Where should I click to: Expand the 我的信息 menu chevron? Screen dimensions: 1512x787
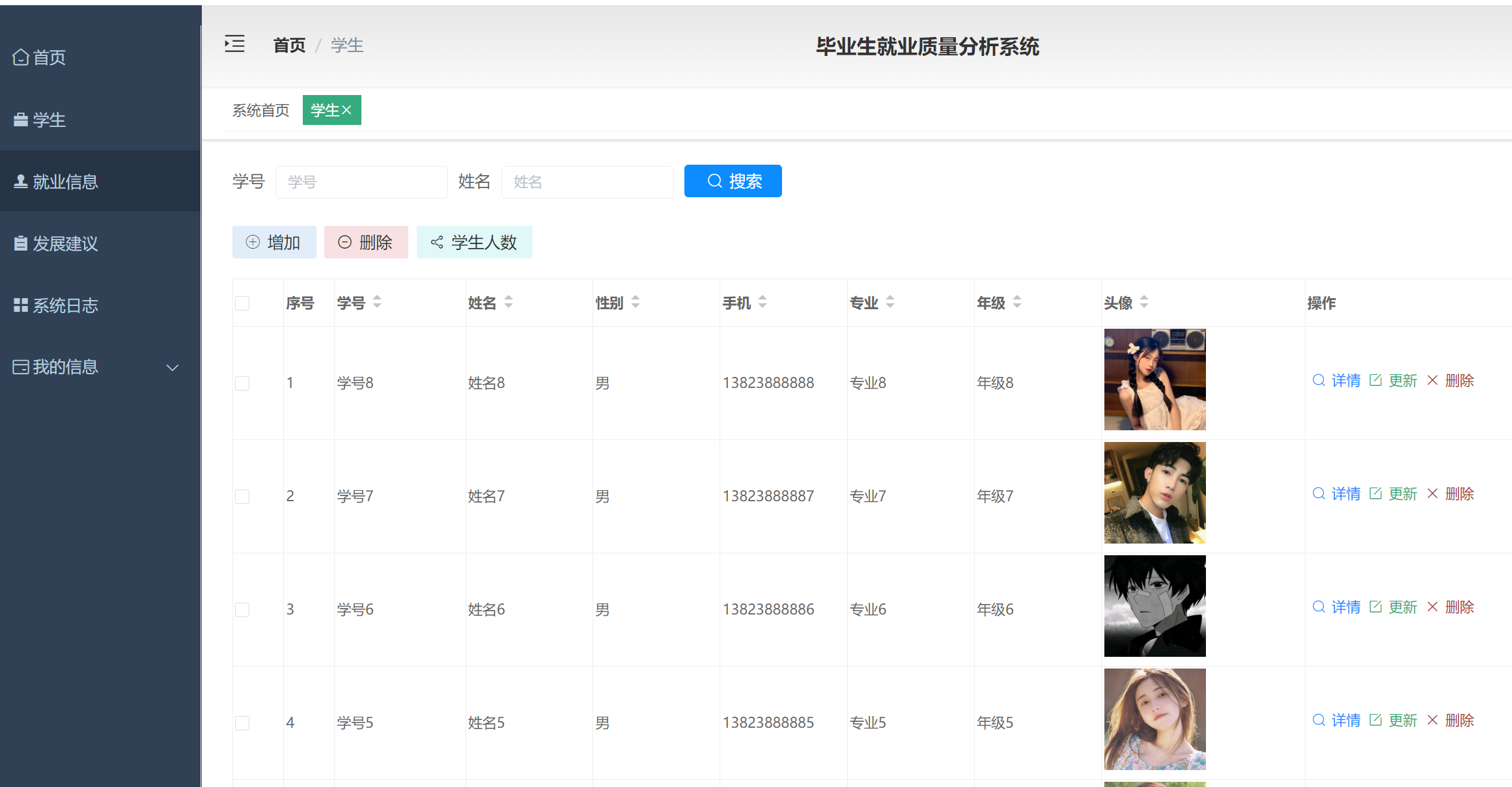click(x=173, y=367)
